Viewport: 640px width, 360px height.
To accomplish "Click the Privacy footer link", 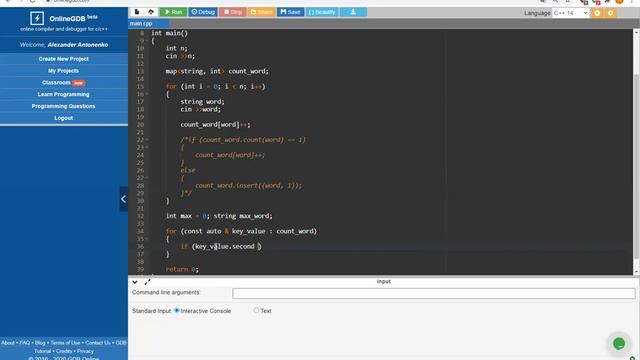I will [x=85, y=351].
